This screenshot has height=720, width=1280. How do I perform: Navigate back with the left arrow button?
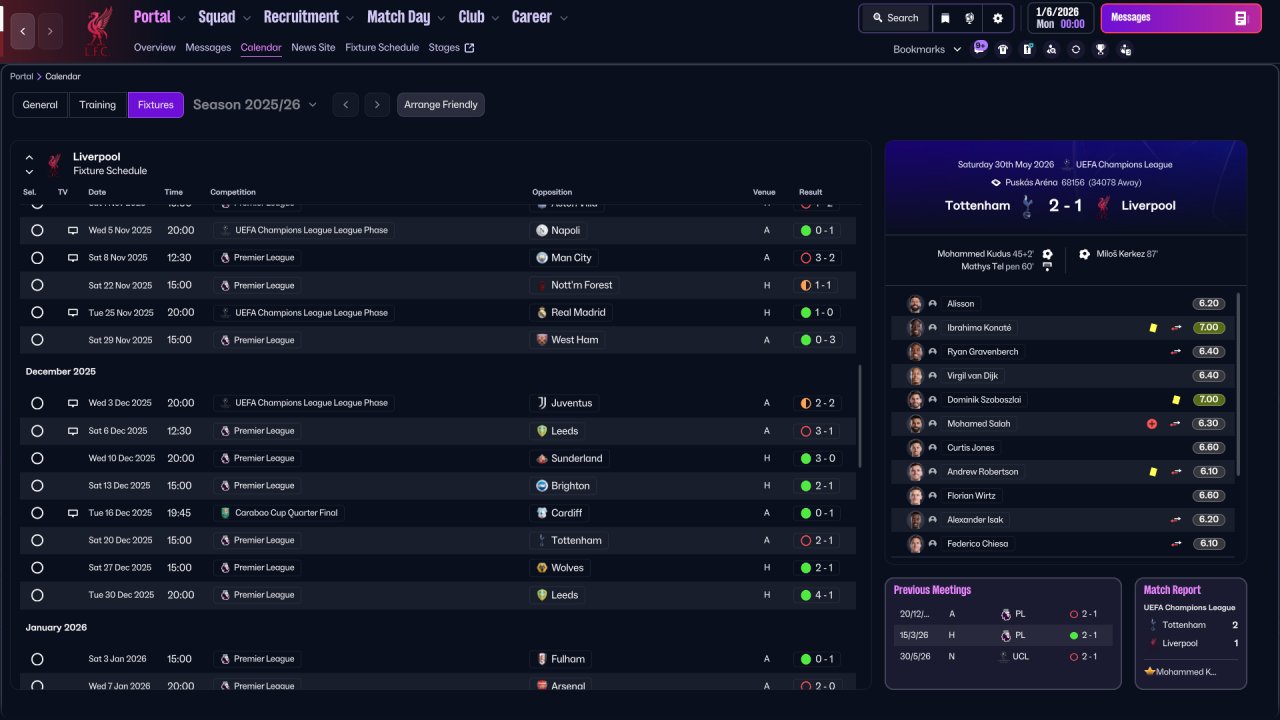[x=23, y=31]
